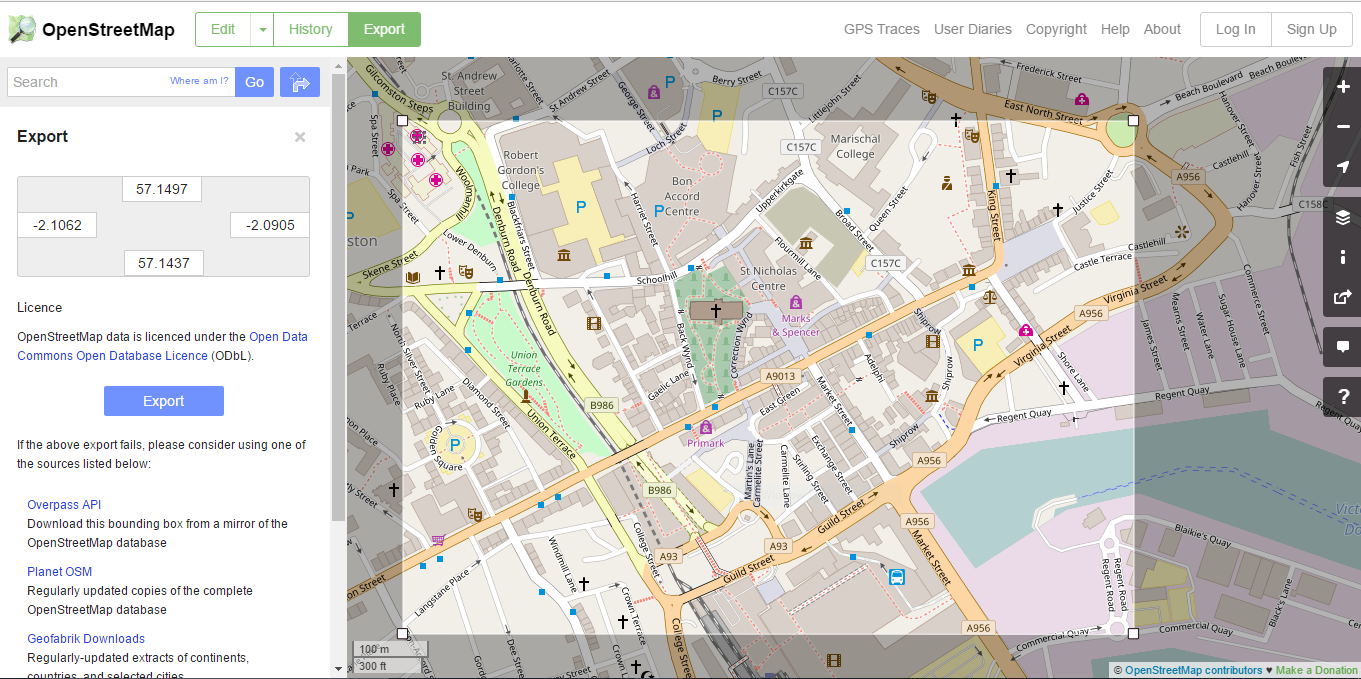Image resolution: width=1361 pixels, height=679 pixels.
Task: Click the St Nicholas Centre label
Action: click(x=768, y=278)
